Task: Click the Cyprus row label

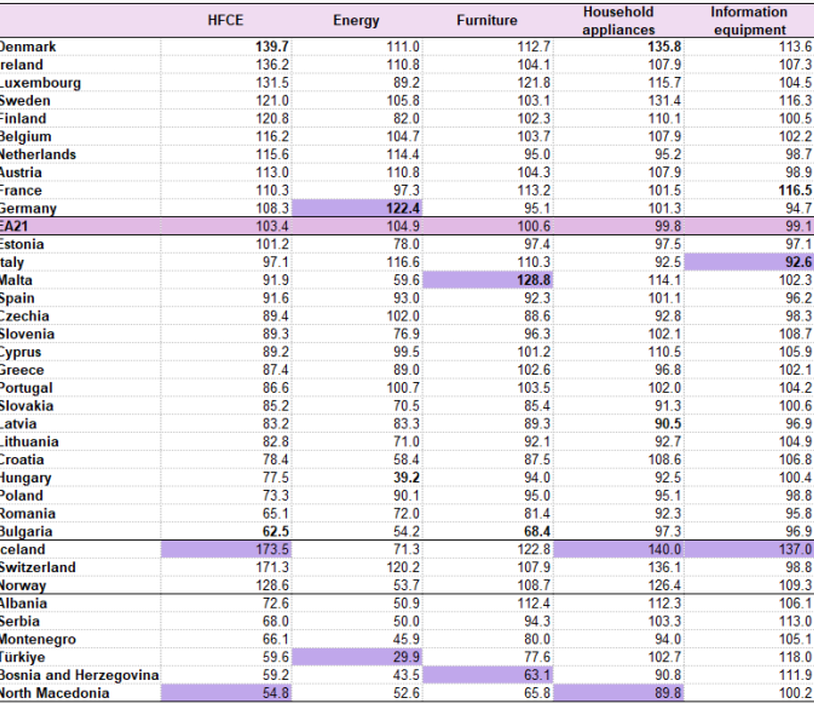Action: click(x=20, y=353)
